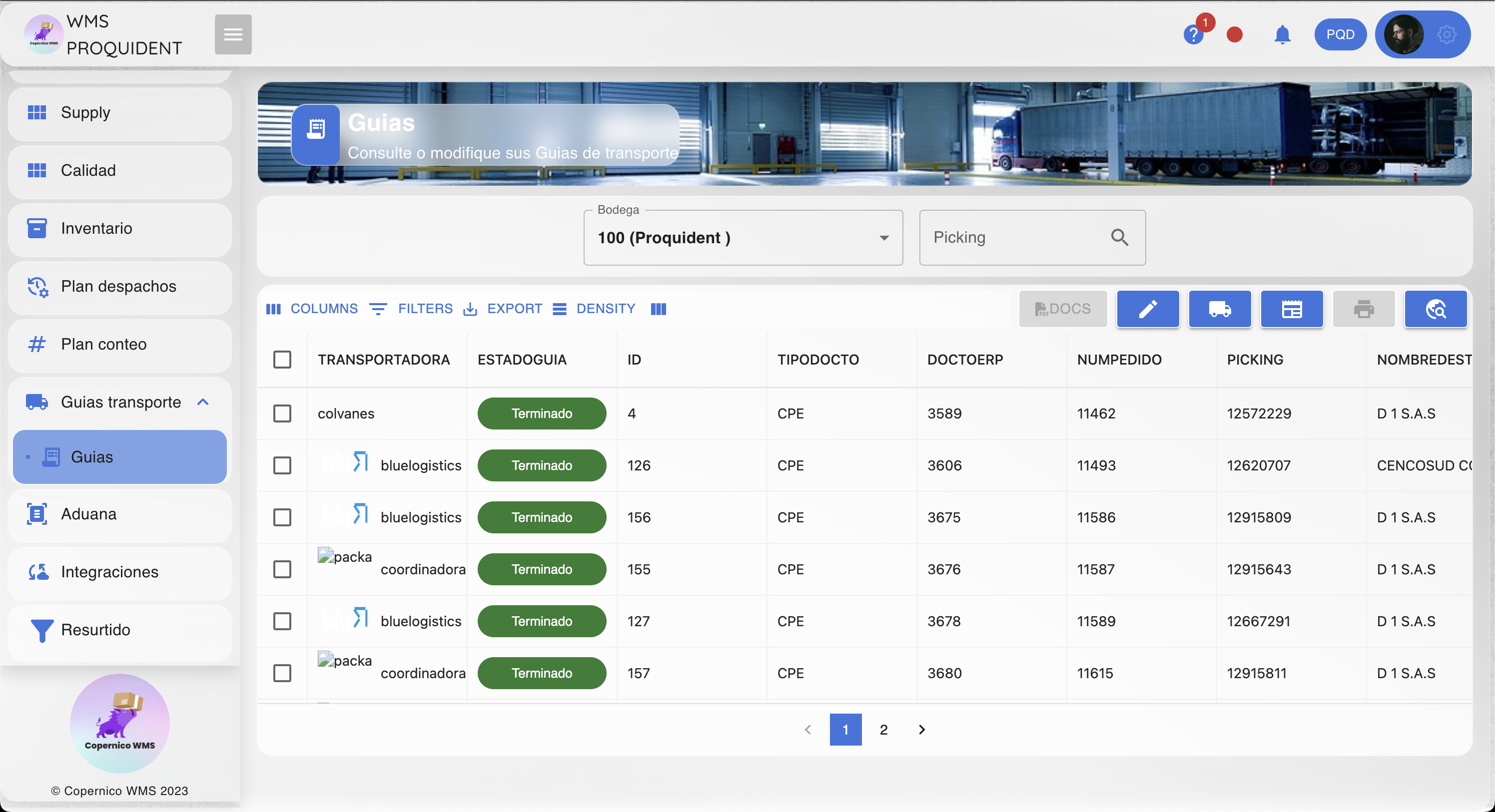
Task: Click the search magnifier in Picking field
Action: pyautogui.click(x=1120, y=237)
